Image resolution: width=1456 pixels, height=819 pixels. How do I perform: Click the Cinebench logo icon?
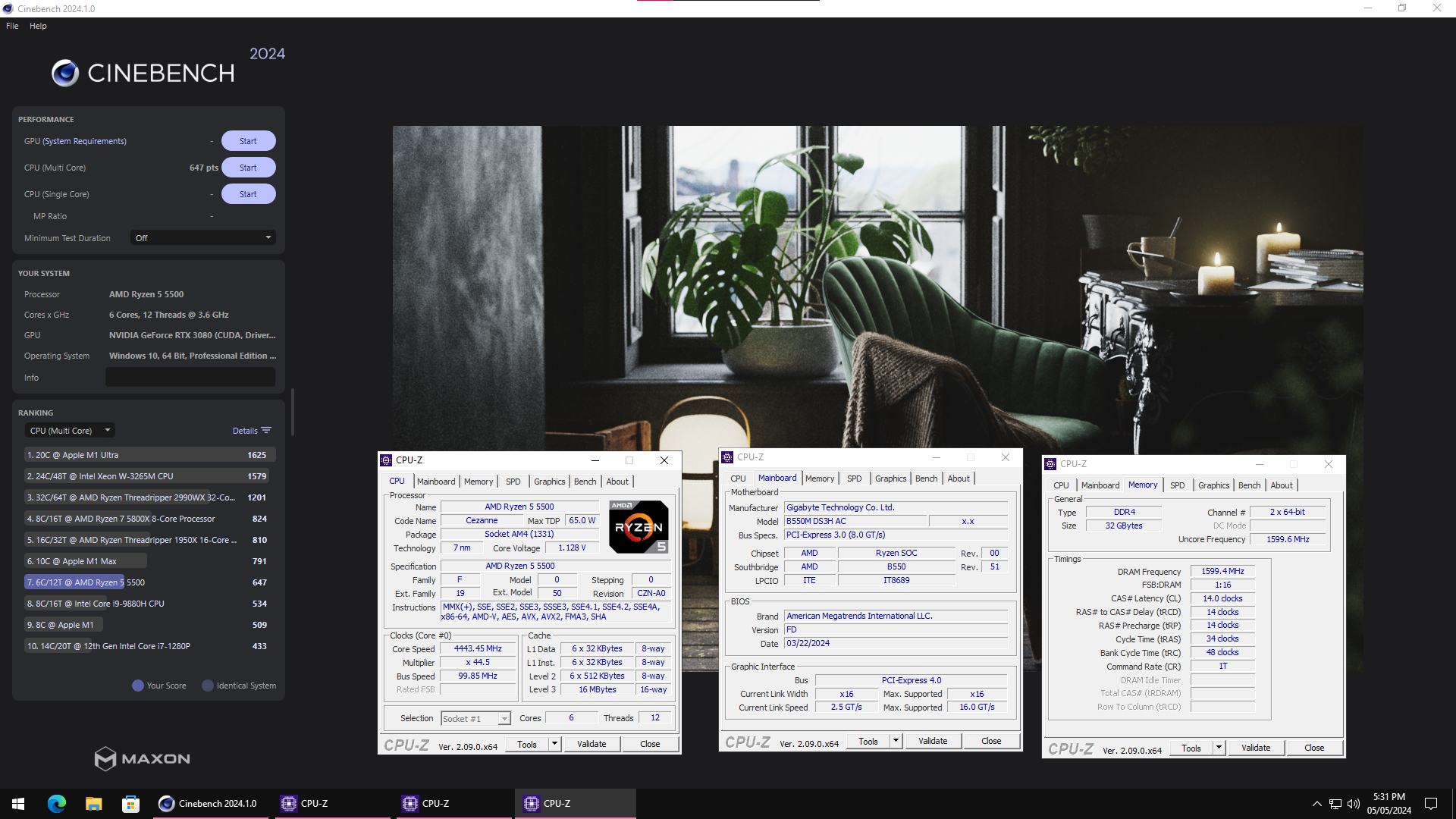65,73
